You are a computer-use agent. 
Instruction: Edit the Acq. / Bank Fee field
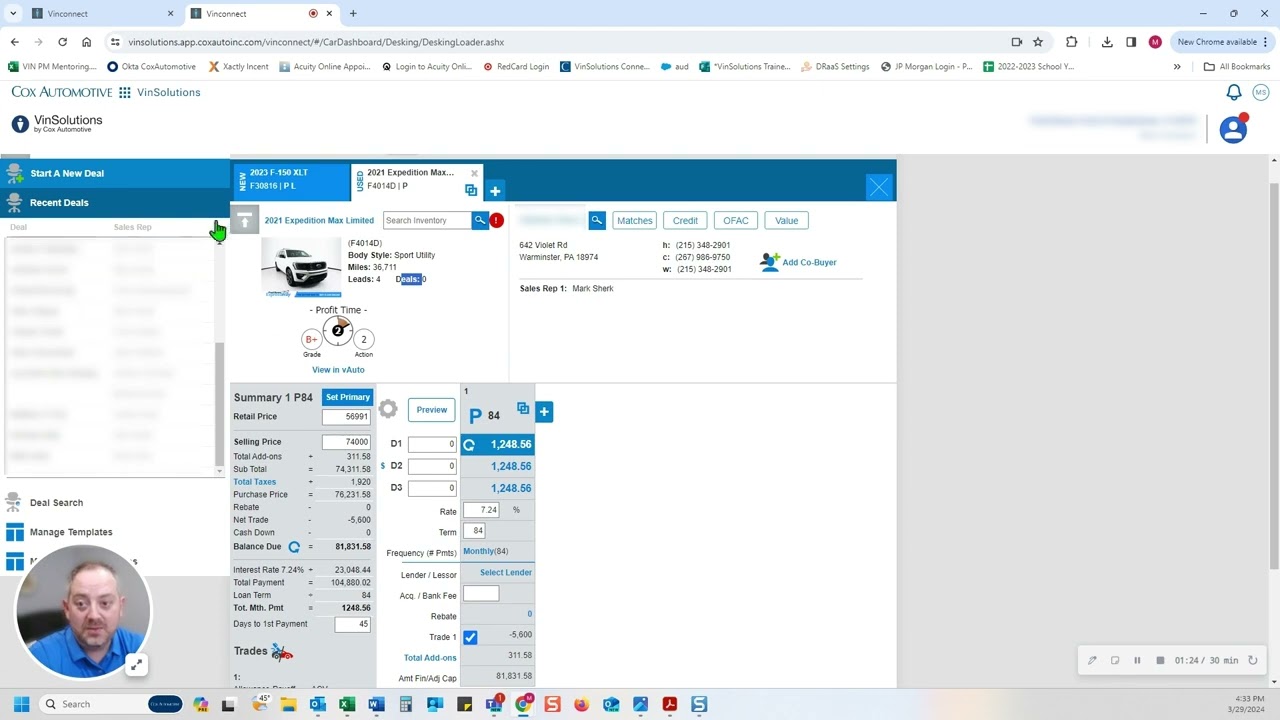(481, 594)
